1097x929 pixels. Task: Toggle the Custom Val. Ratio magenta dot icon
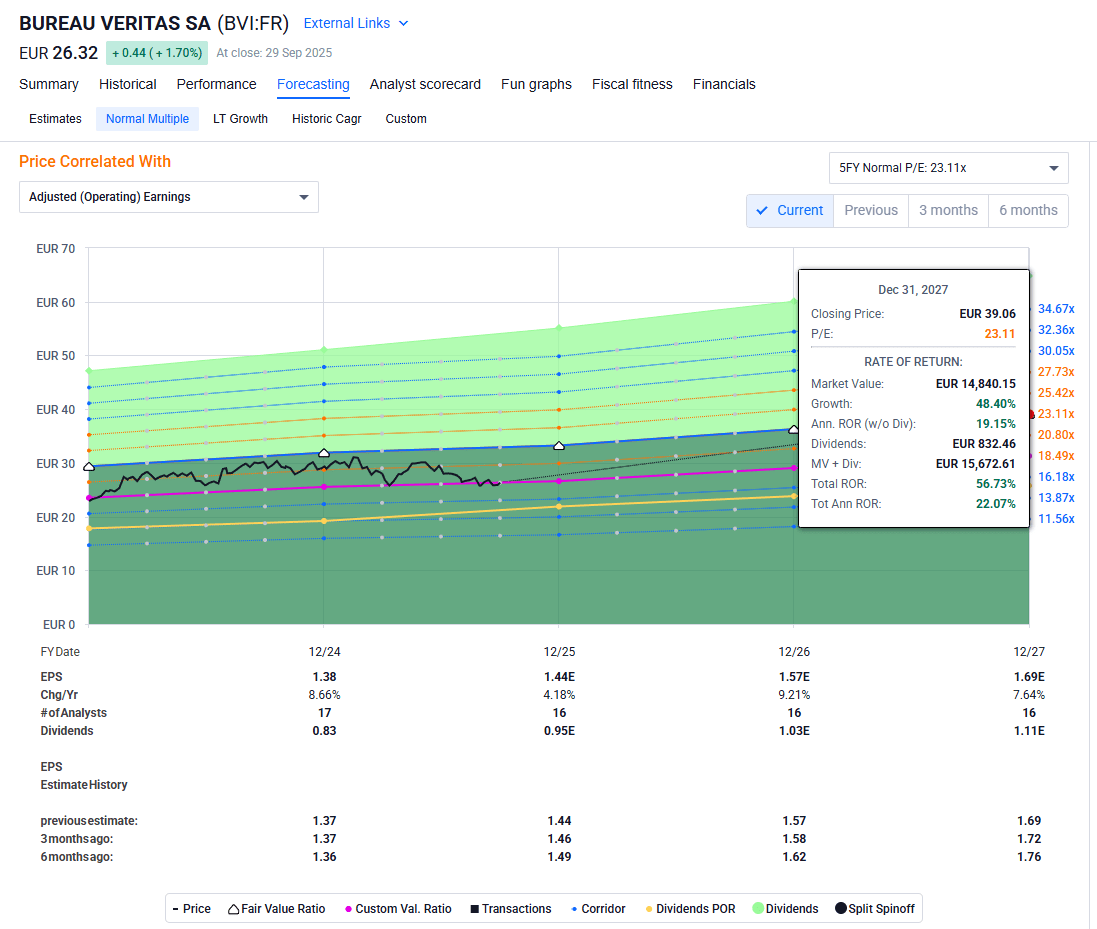click(348, 908)
